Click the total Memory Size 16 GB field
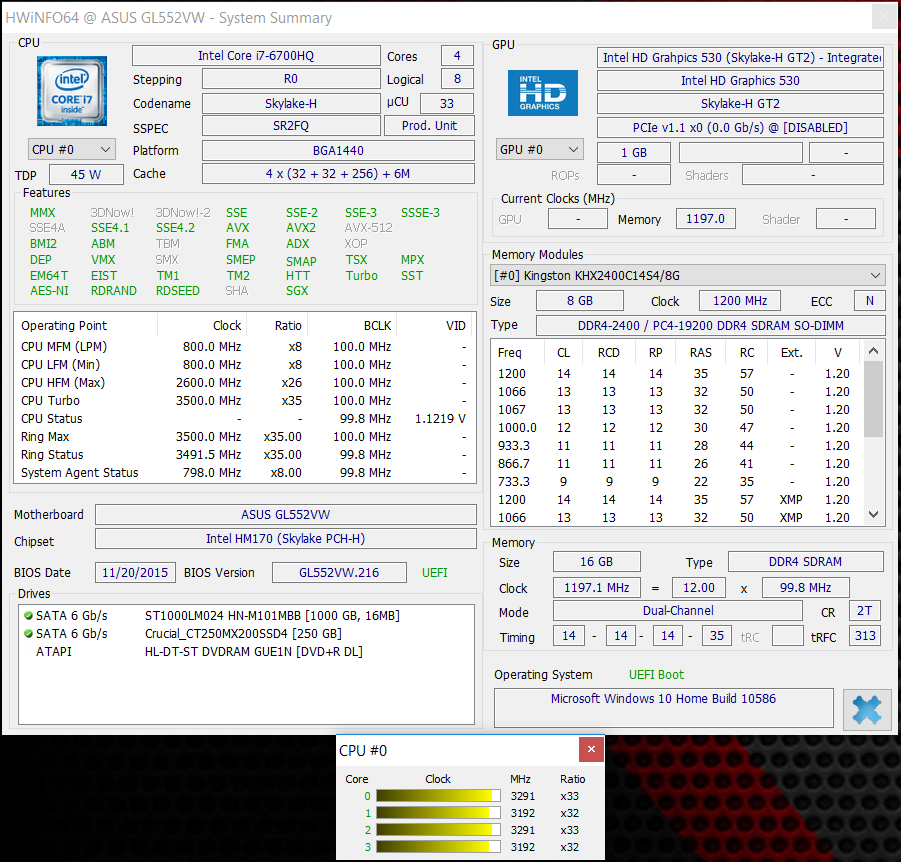Screen dimensions: 901x862 tap(596, 561)
